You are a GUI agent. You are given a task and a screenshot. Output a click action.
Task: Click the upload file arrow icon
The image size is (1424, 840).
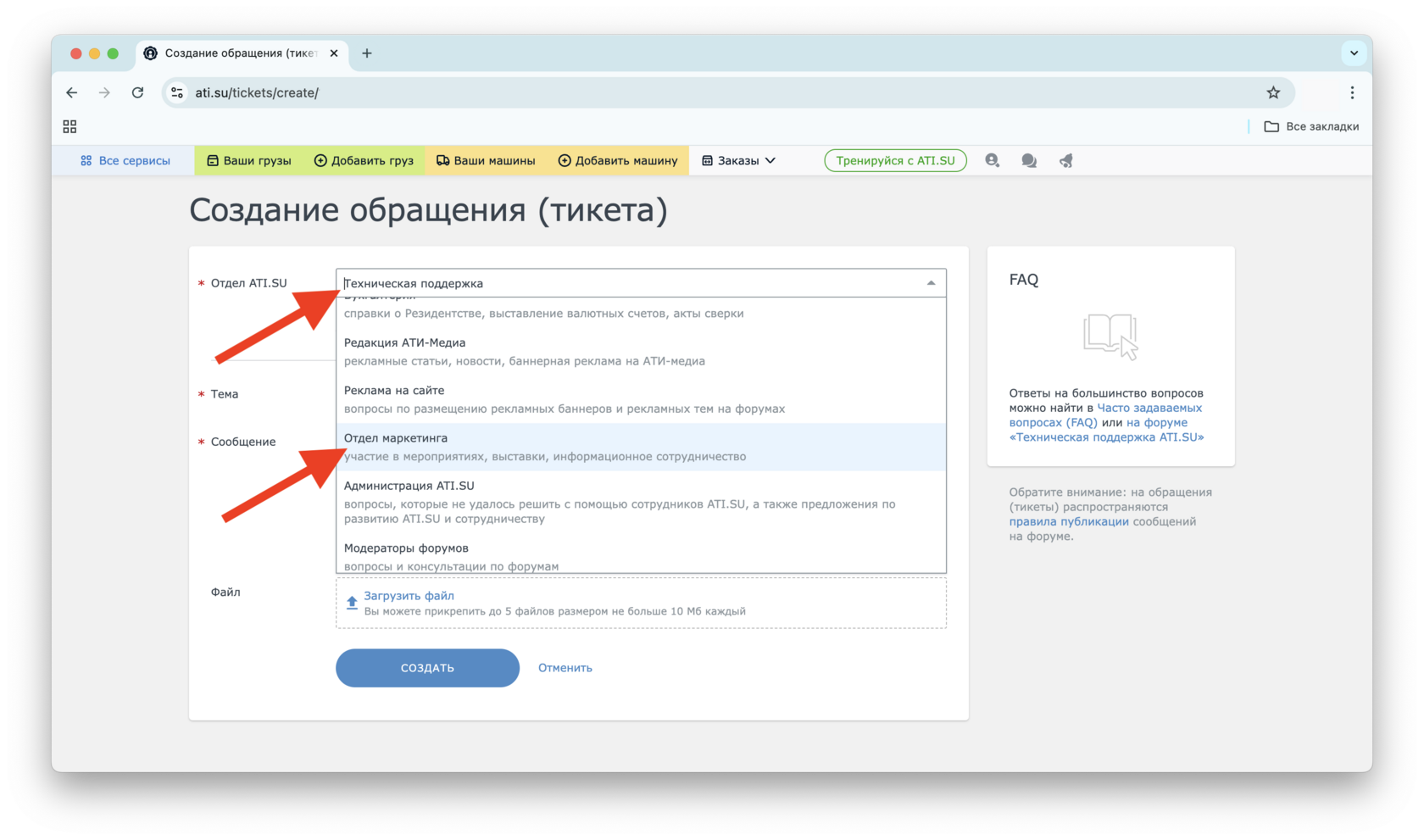[352, 603]
